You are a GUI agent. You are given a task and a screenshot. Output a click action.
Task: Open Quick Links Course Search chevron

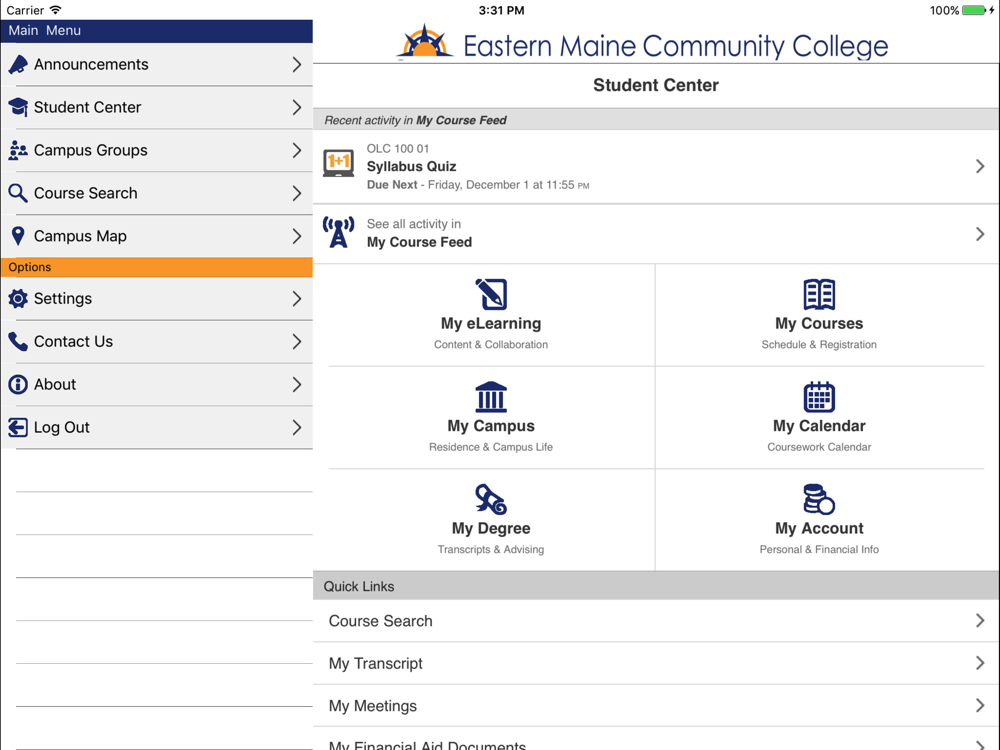pos(980,621)
